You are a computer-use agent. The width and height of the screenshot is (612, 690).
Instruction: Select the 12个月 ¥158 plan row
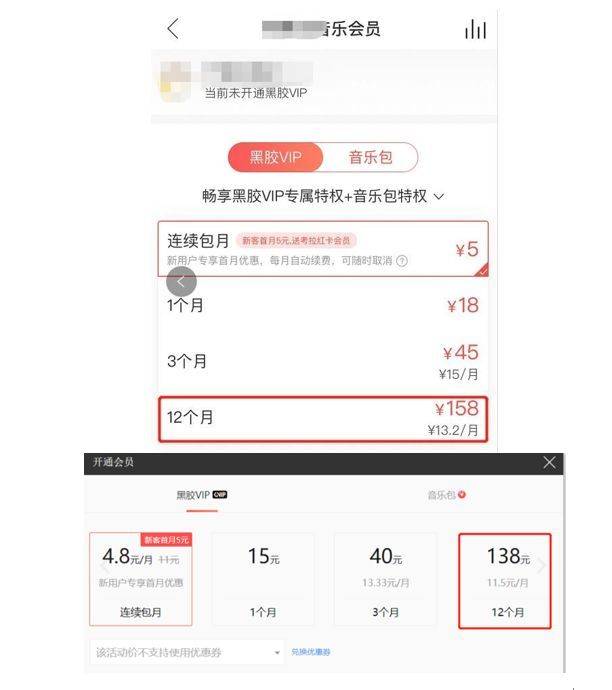tap(323, 419)
